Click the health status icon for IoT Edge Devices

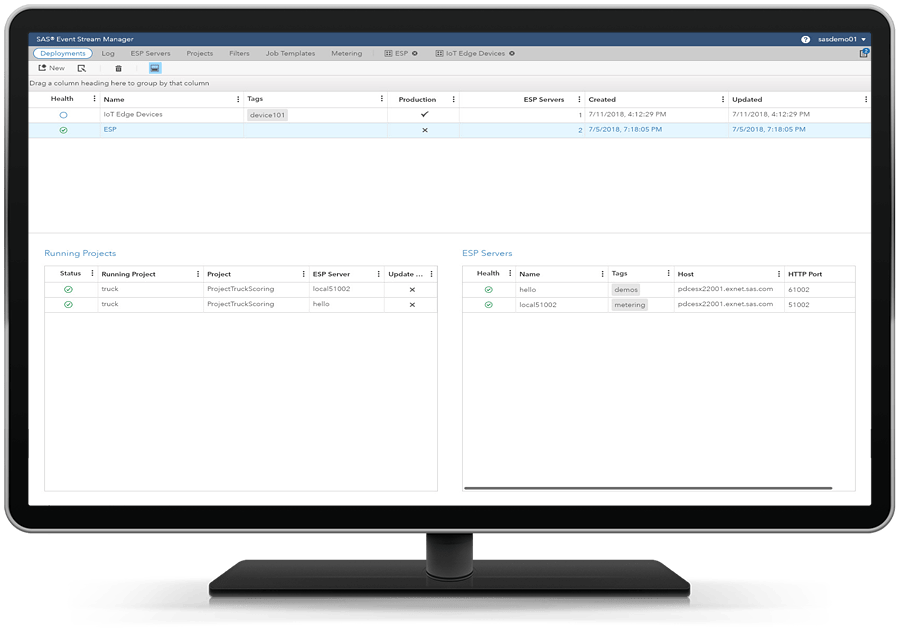(x=62, y=114)
